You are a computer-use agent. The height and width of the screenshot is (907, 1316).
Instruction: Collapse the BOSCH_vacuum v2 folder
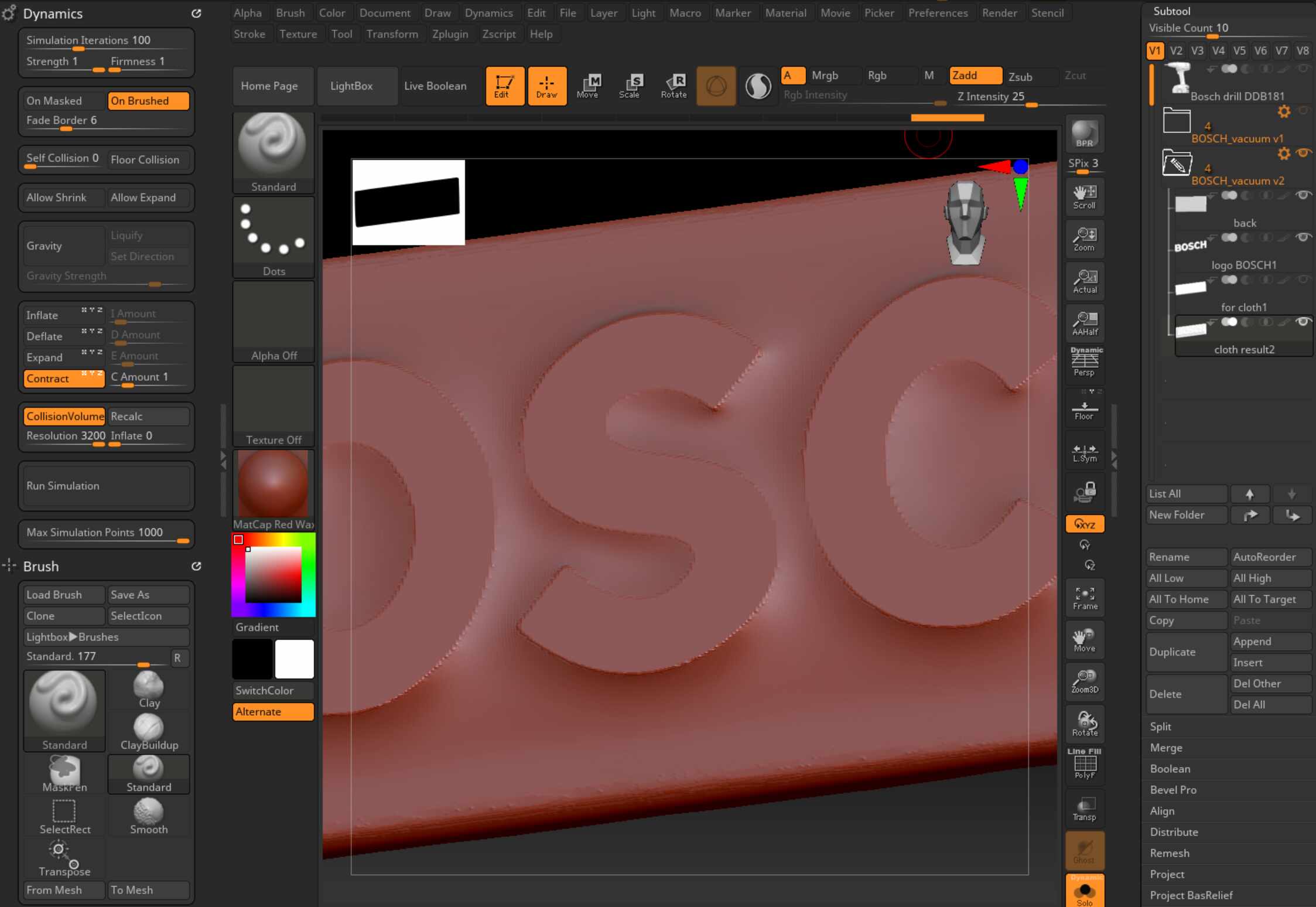point(1177,163)
